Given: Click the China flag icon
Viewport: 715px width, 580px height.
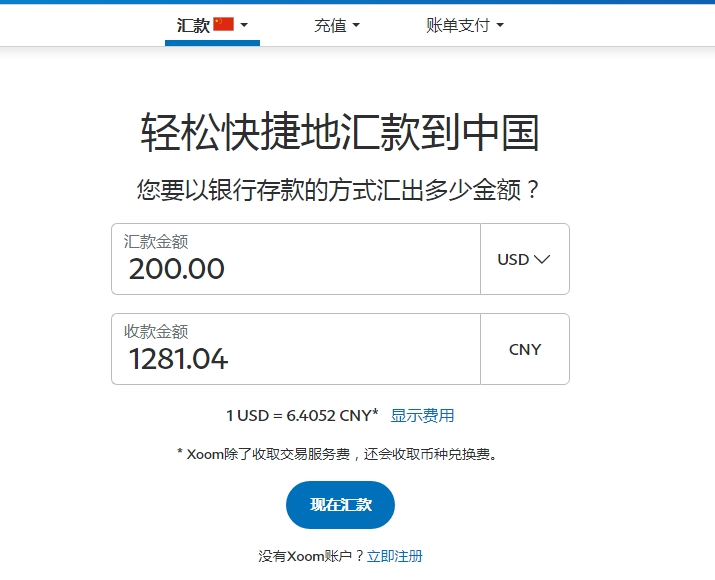Looking at the screenshot, I should pos(223,25).
